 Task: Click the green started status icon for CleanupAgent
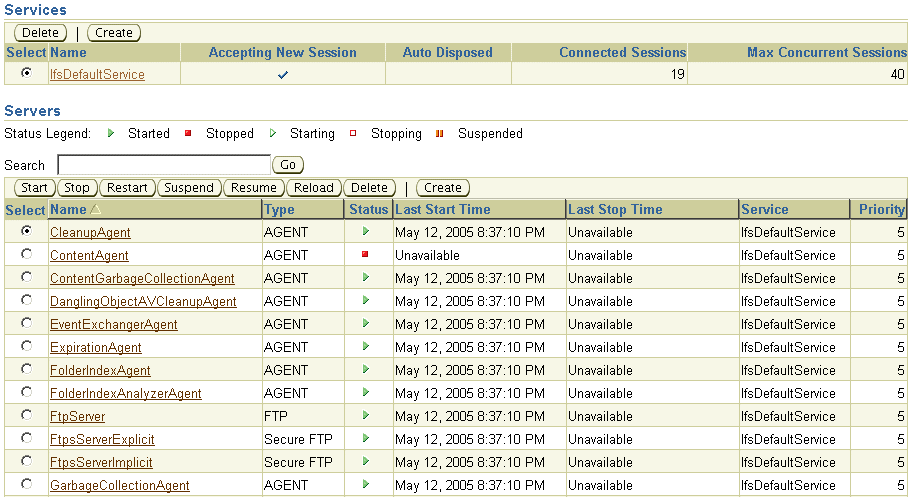click(x=366, y=232)
